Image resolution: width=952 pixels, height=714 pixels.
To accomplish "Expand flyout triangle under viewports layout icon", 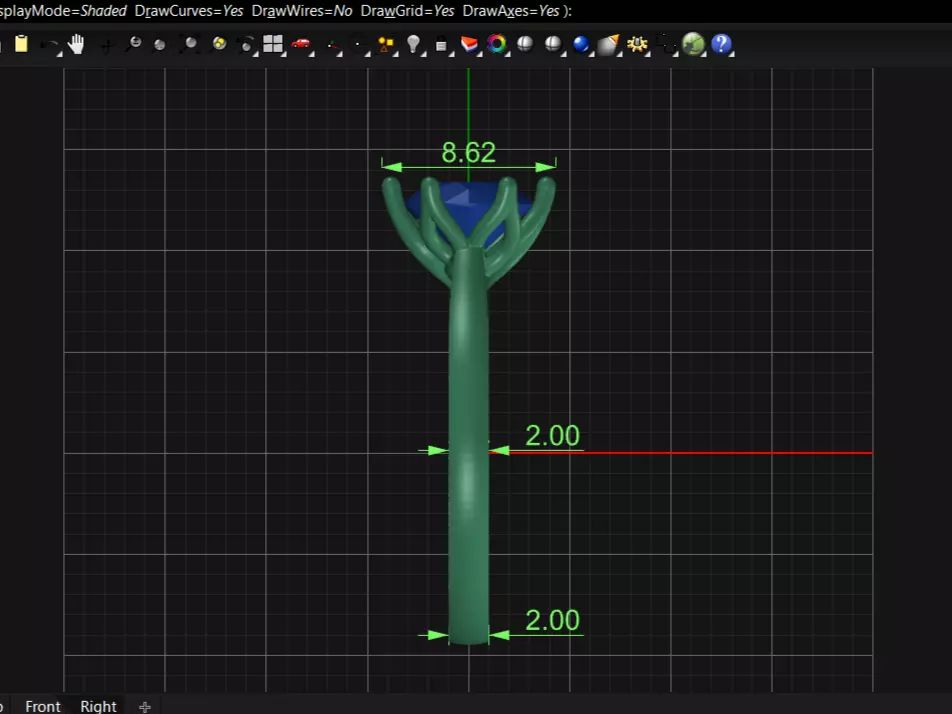I will point(284,55).
